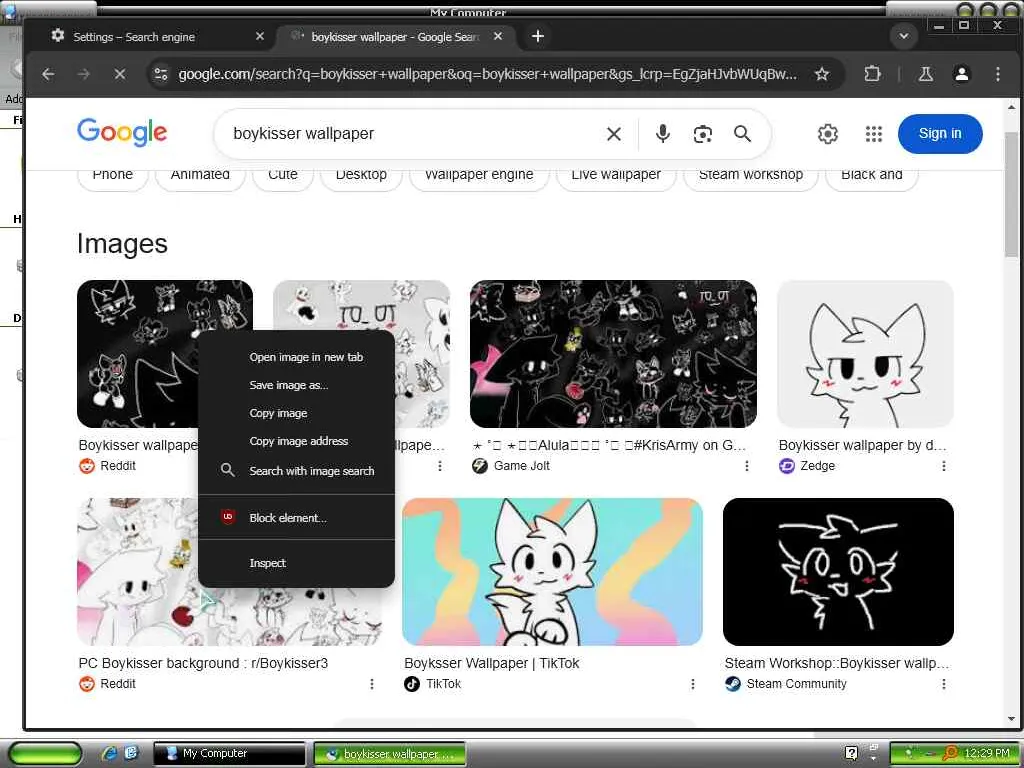Image resolution: width=1024 pixels, height=768 pixels.
Task: Open Chrome three-dot menu
Action: (997, 74)
